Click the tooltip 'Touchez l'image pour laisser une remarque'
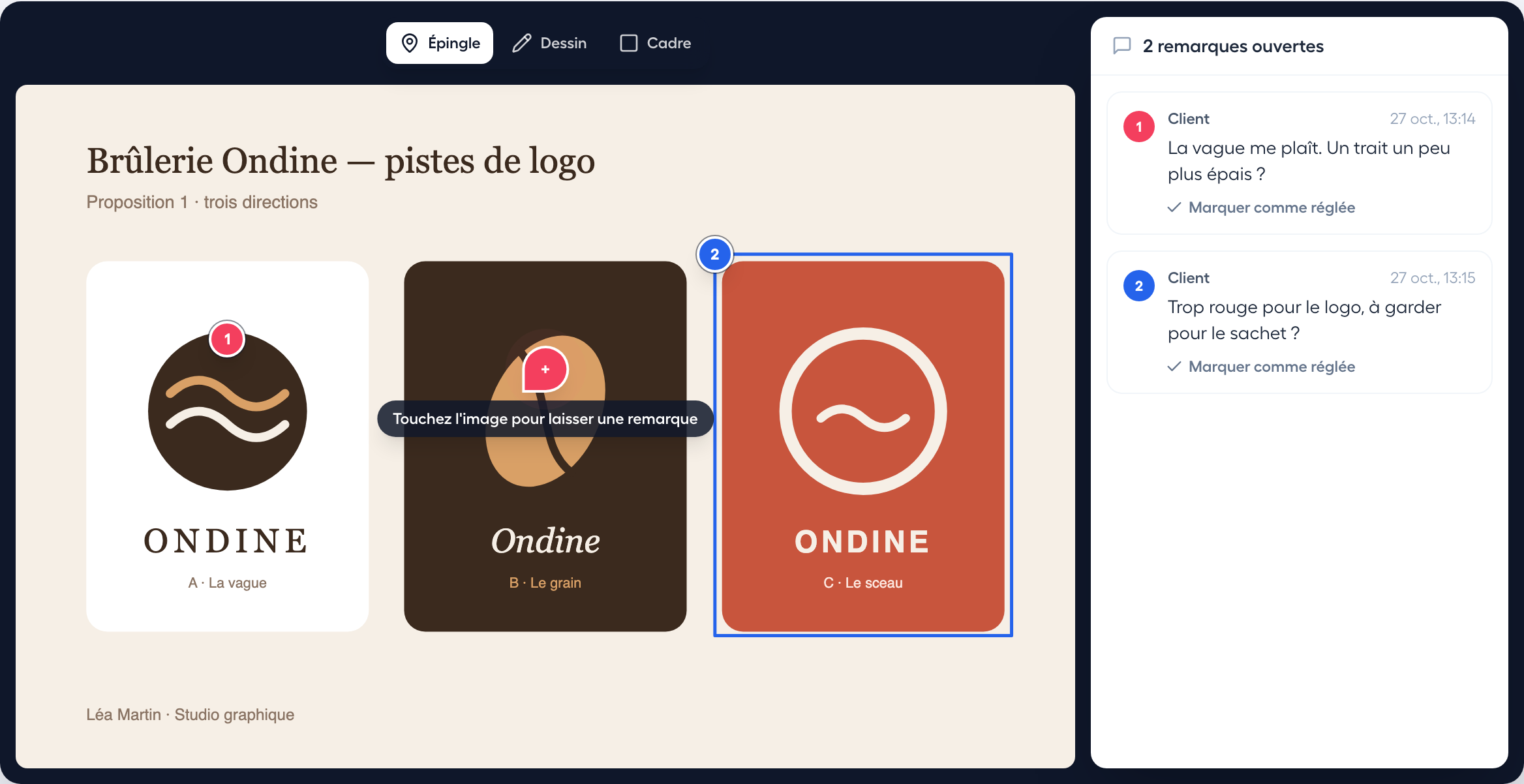This screenshot has width=1524, height=784. pyautogui.click(x=545, y=419)
